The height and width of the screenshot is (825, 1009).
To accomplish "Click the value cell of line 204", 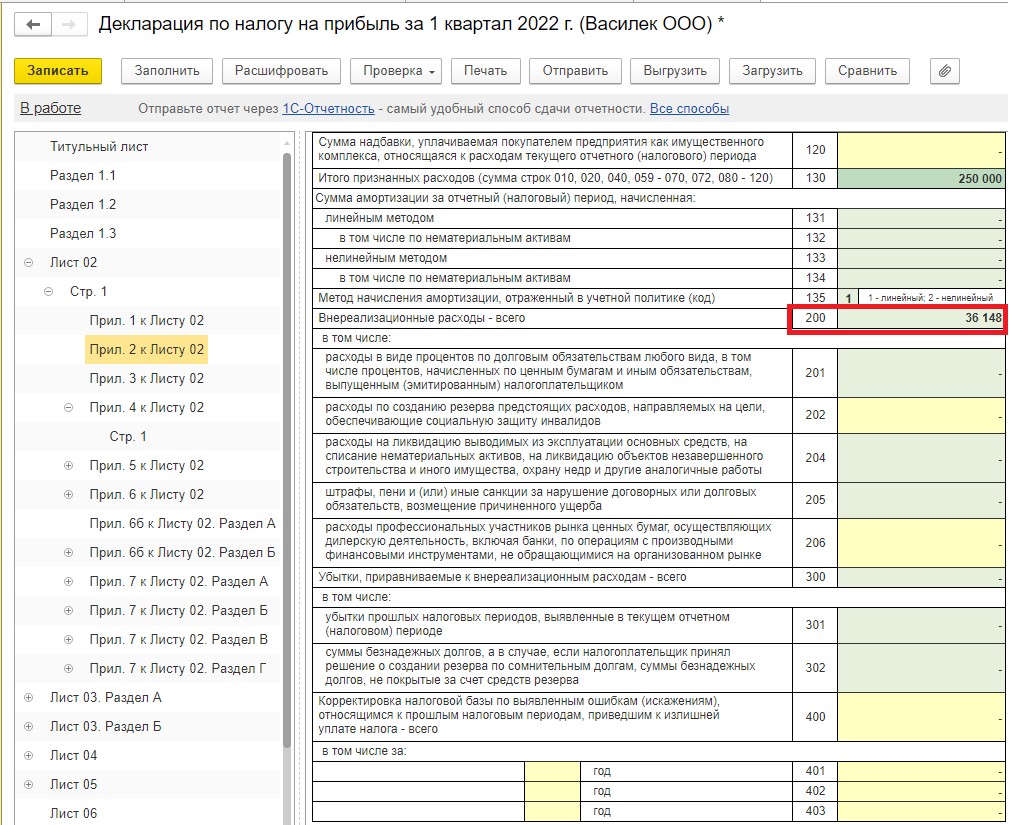I will click(x=921, y=458).
